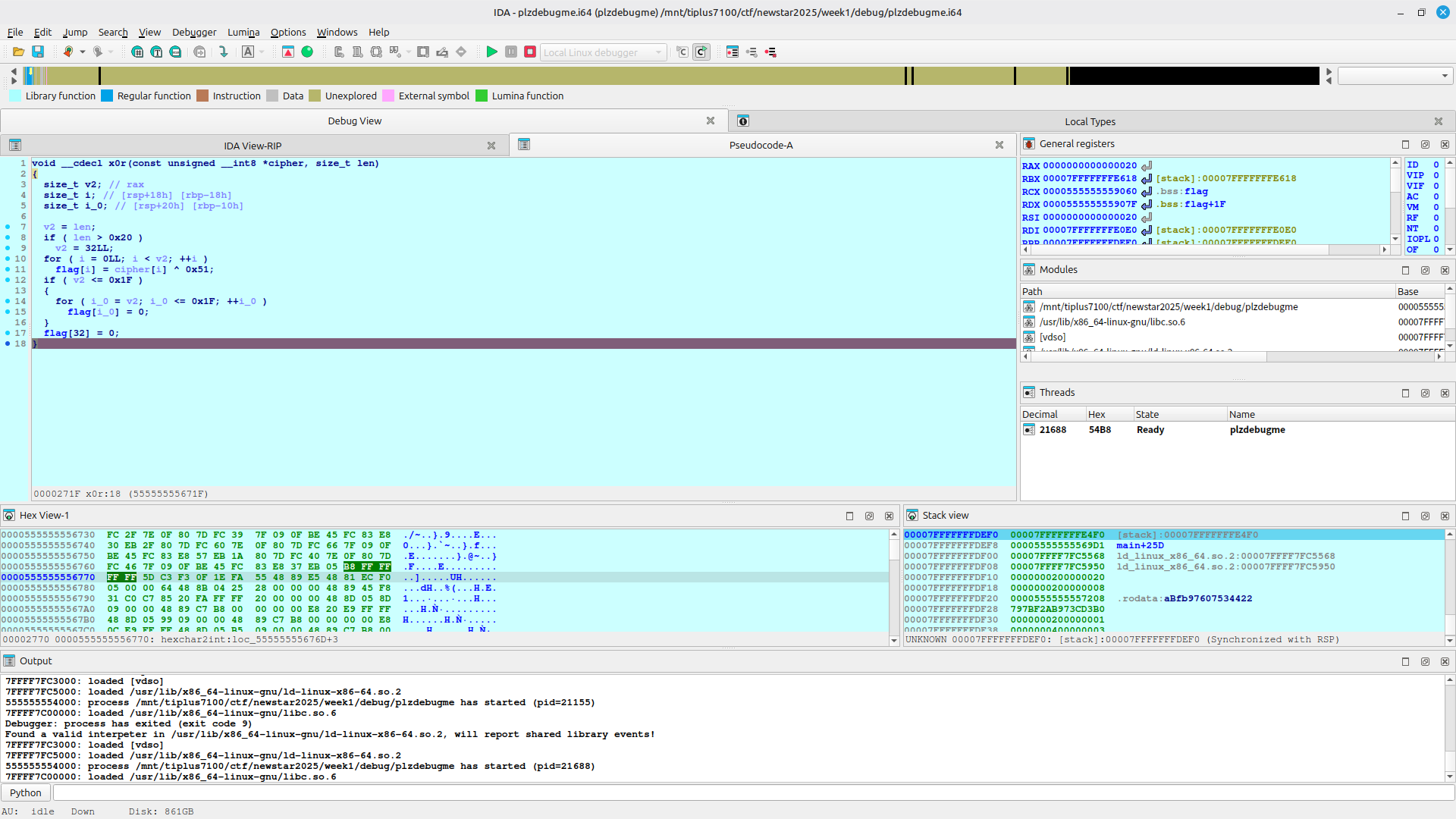Click the open file folder icon

coord(18,52)
